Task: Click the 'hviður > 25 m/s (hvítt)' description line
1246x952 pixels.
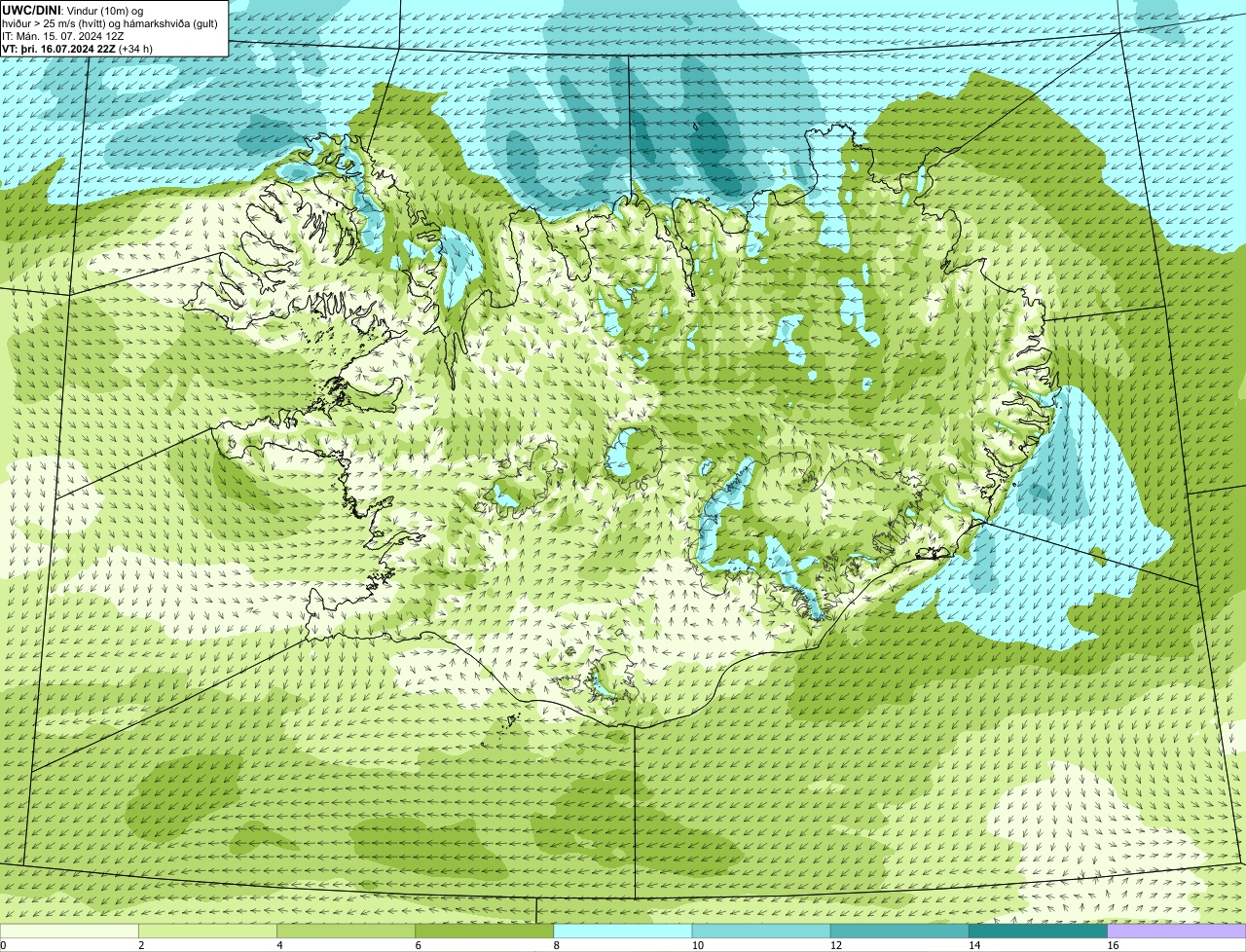Action: tap(110, 23)
